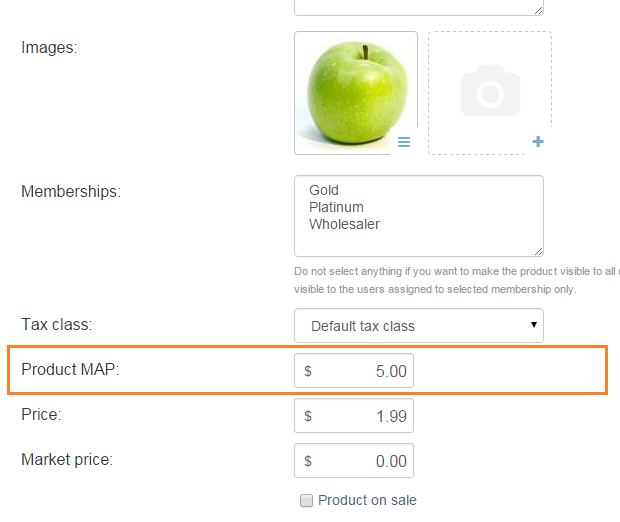620x522 pixels.
Task: Click the blue plus add-image icon
Action: pos(538,141)
